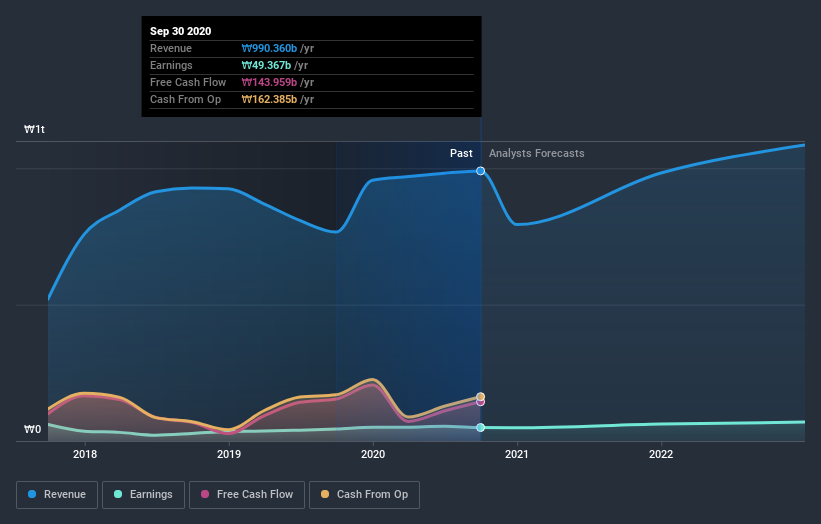Viewport: 821px width, 524px height.
Task: Click the 2020 x-axis label
Action: point(373,454)
